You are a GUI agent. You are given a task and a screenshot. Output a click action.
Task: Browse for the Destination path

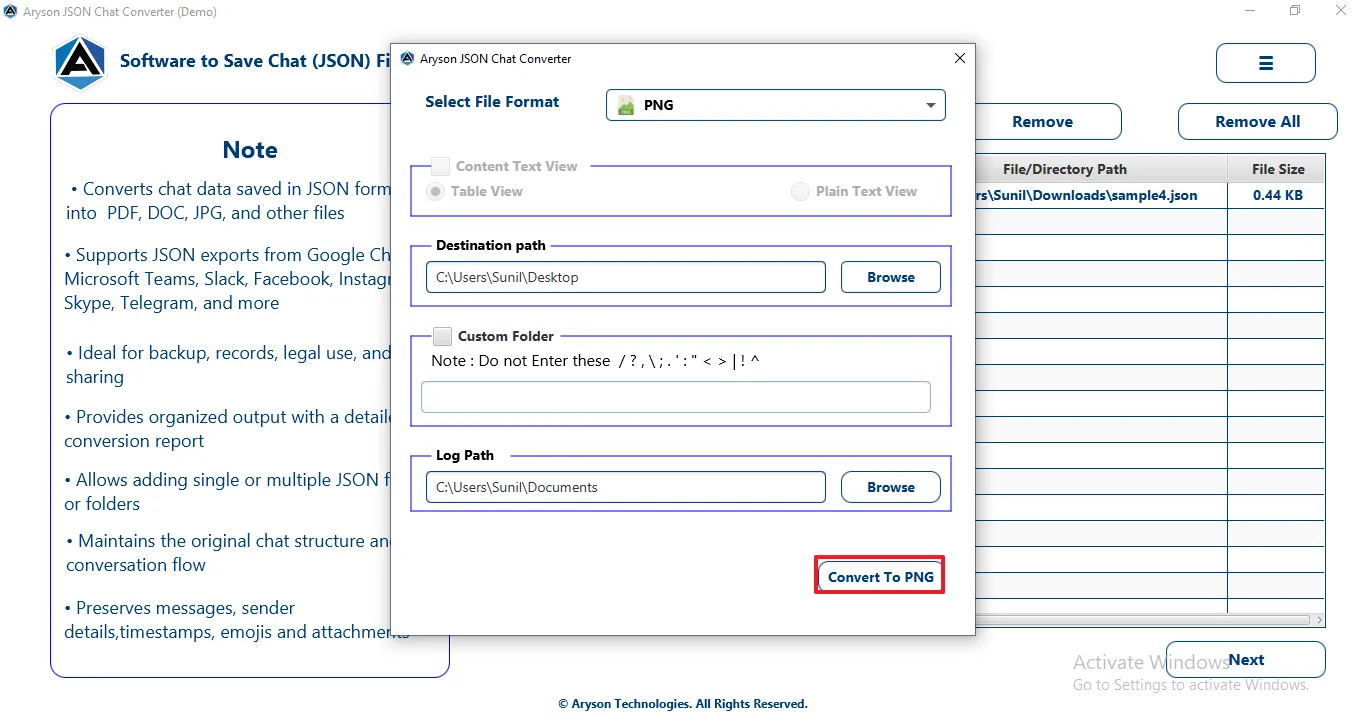pyautogui.click(x=891, y=277)
